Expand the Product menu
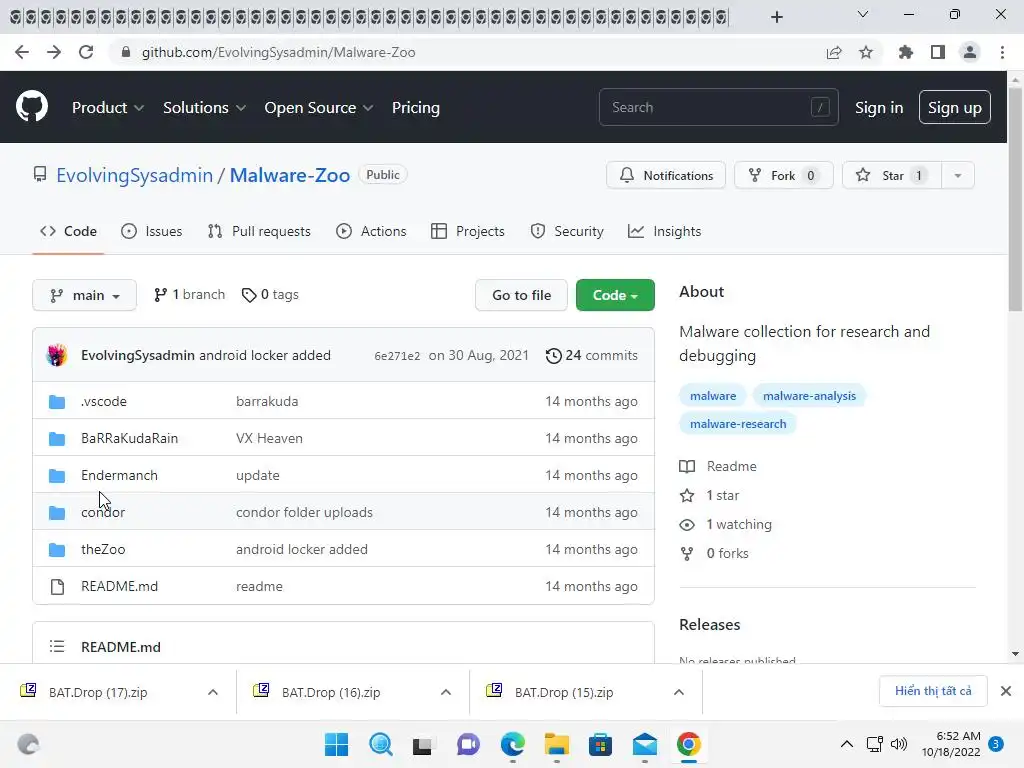Screen dimensions: 1024x768 tap(108, 107)
